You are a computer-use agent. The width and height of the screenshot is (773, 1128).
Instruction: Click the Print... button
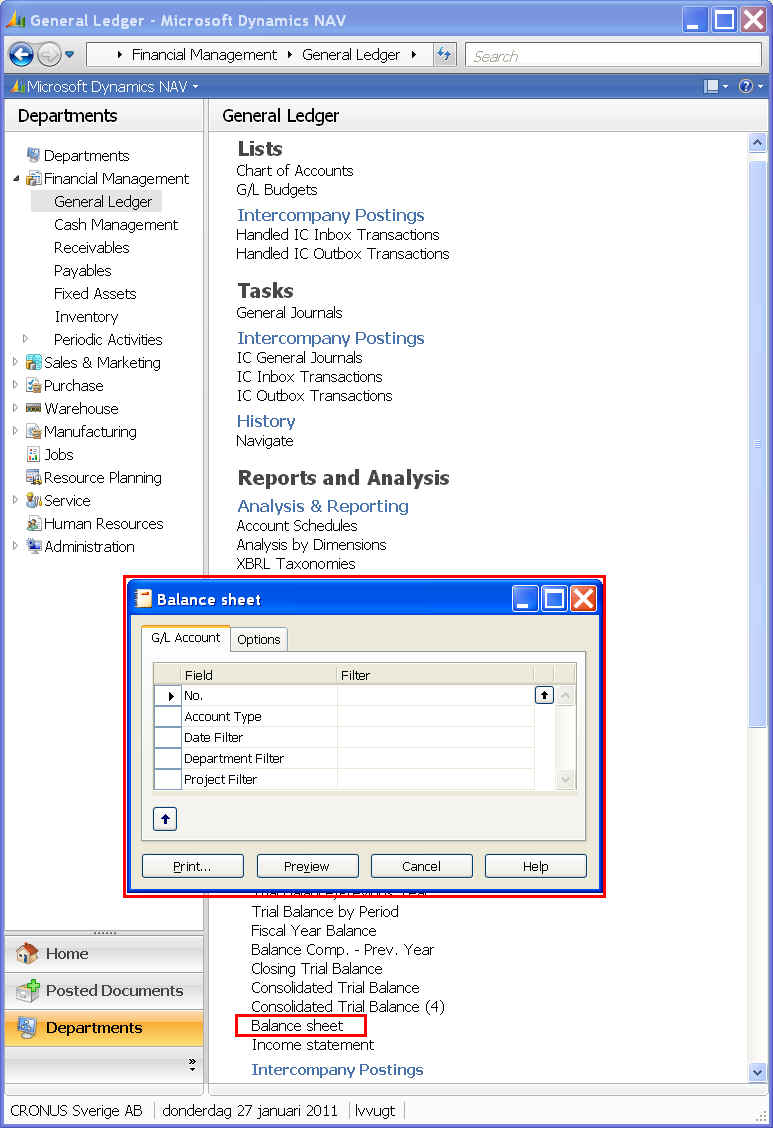(193, 866)
